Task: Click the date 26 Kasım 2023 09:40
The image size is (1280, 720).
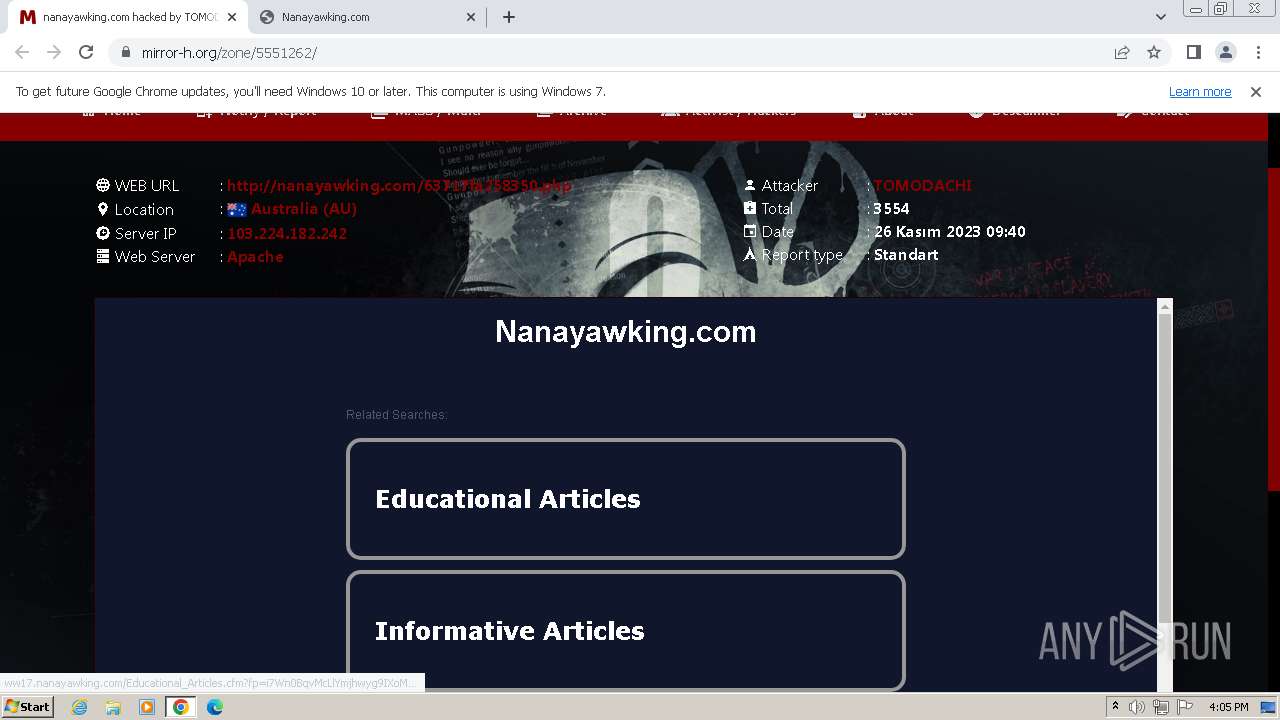Action: pos(950,232)
